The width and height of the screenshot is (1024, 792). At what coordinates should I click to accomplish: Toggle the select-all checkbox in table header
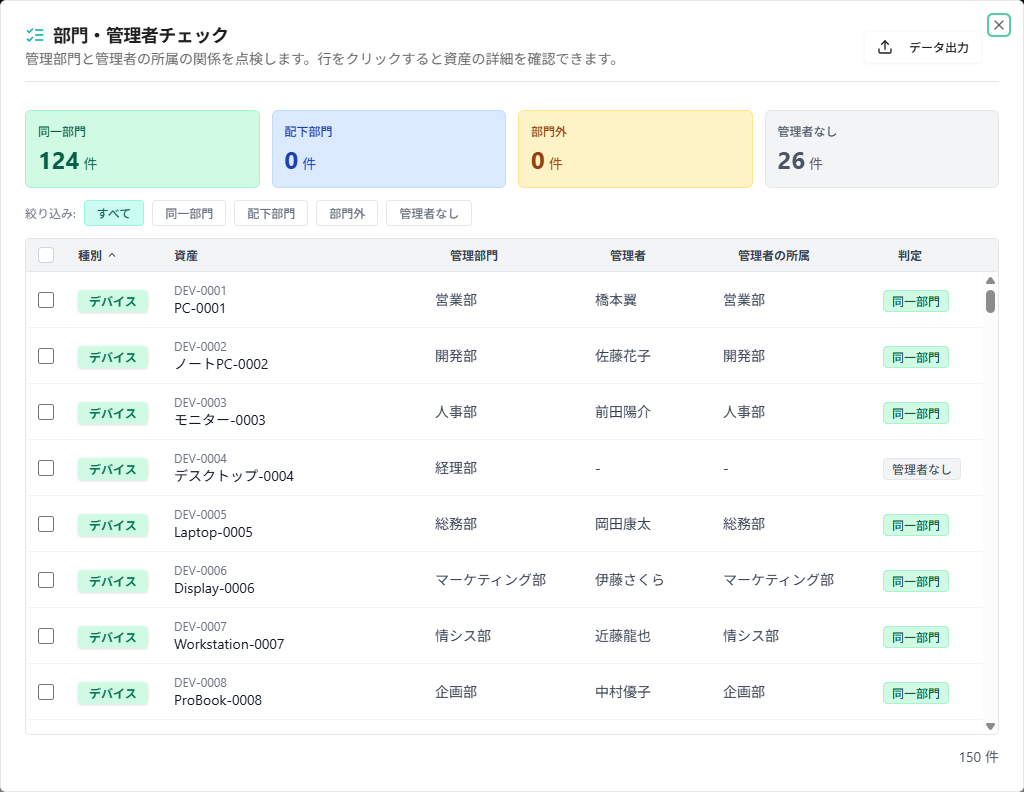coord(46,255)
